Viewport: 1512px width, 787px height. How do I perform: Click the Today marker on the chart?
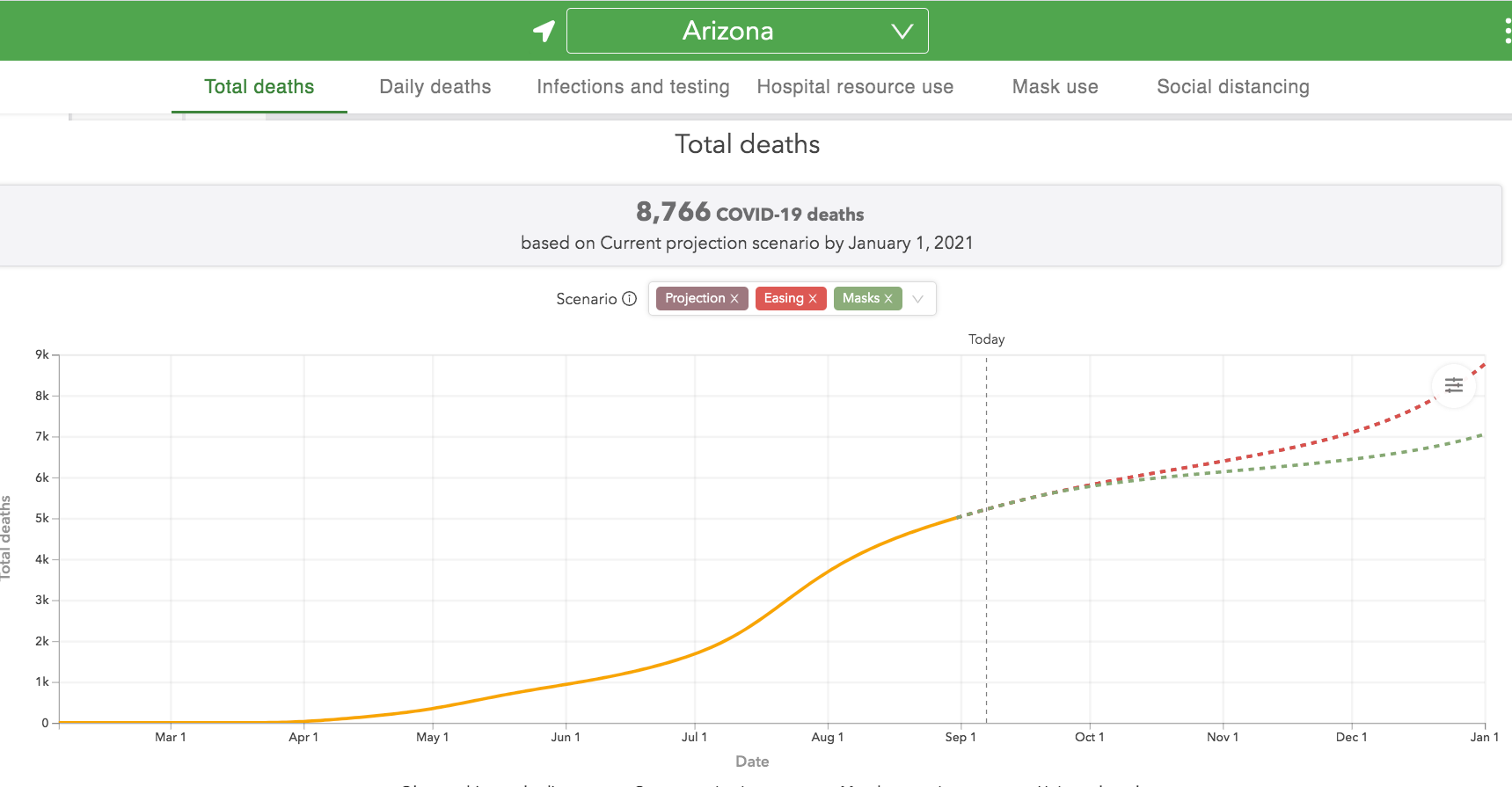coord(986,339)
